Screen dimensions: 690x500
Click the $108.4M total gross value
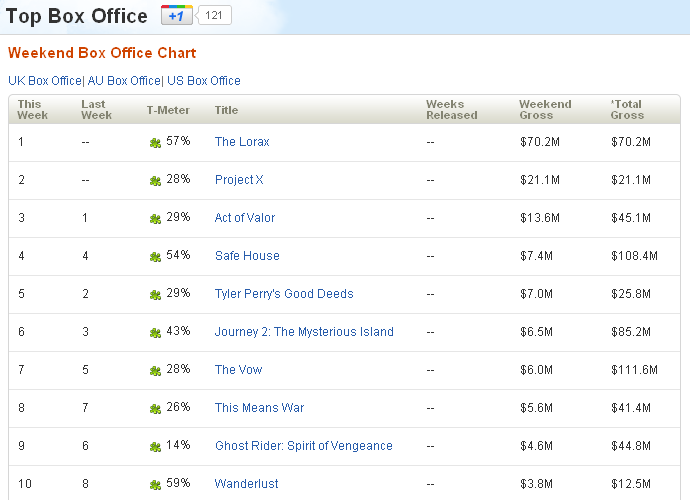pos(634,256)
